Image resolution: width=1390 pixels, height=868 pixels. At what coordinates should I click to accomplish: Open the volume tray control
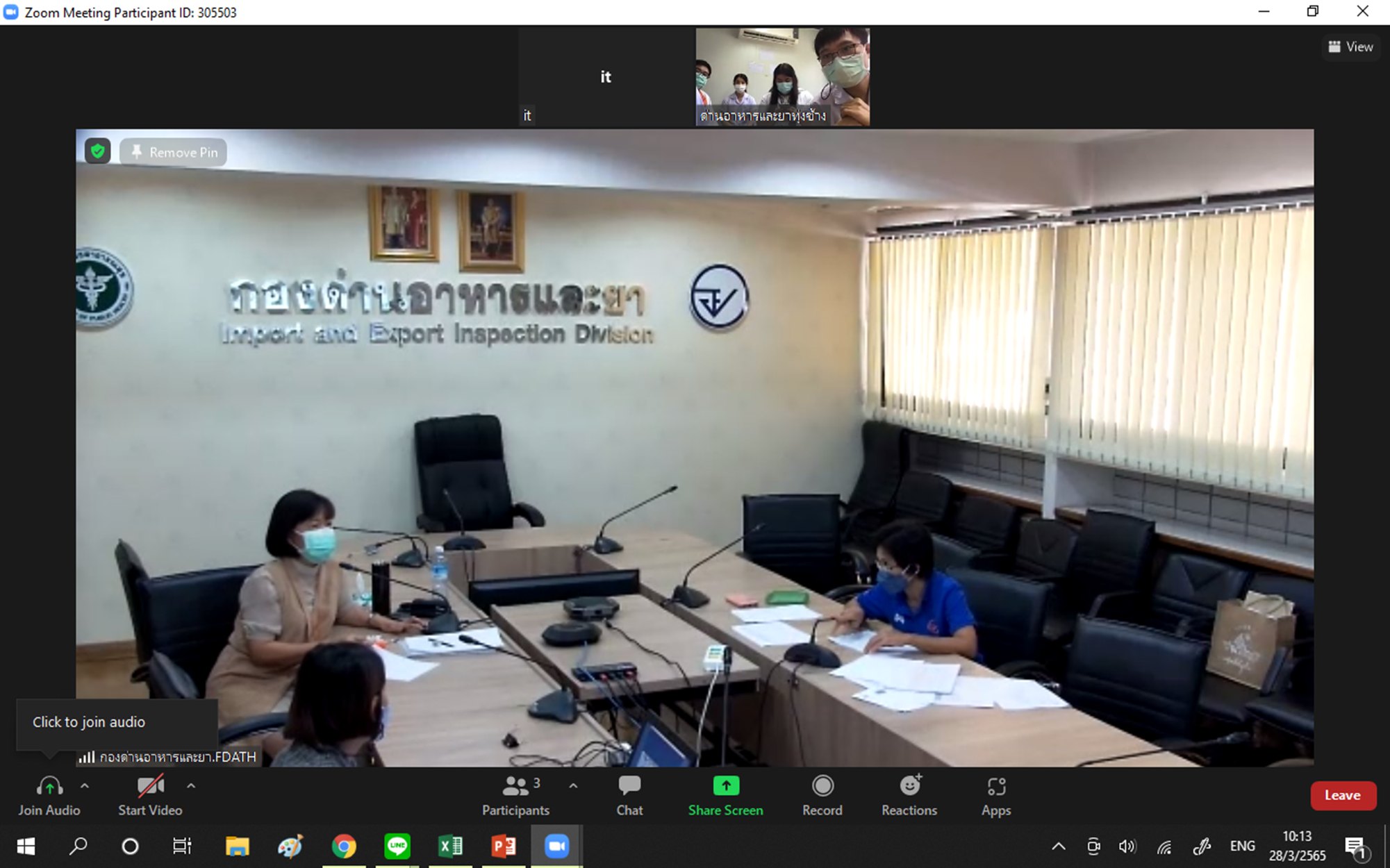[1127, 846]
